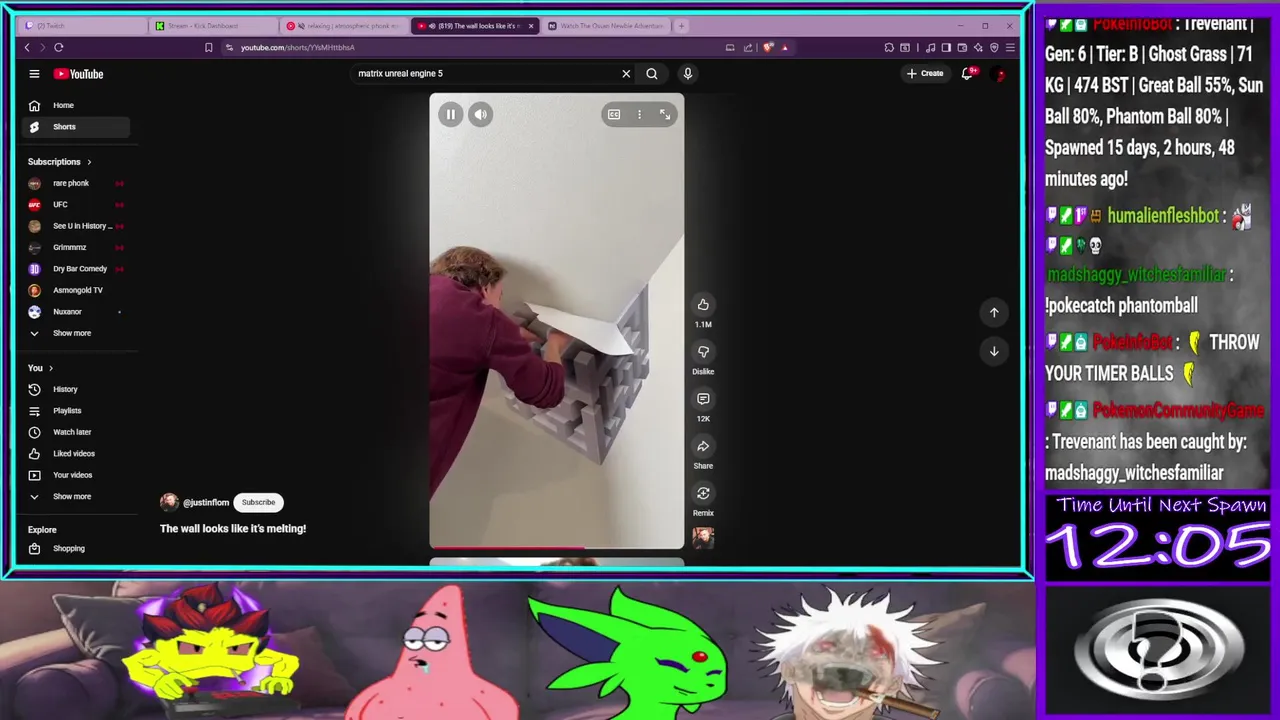Click the Create button
Screen dimensions: 1280x720
(x=925, y=73)
